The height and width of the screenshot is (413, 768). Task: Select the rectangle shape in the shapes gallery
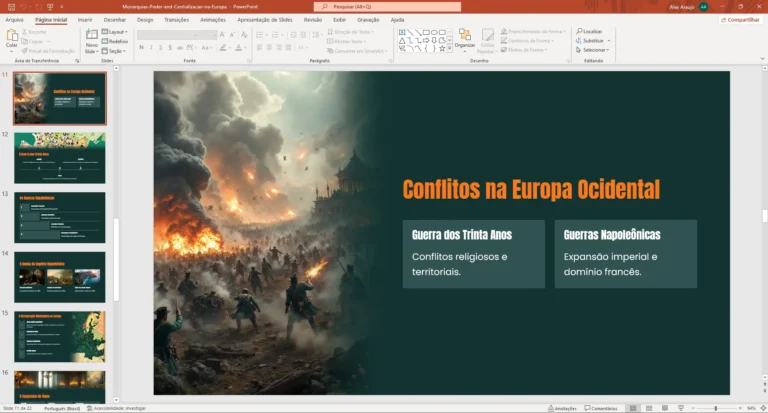pyautogui.click(x=426, y=32)
